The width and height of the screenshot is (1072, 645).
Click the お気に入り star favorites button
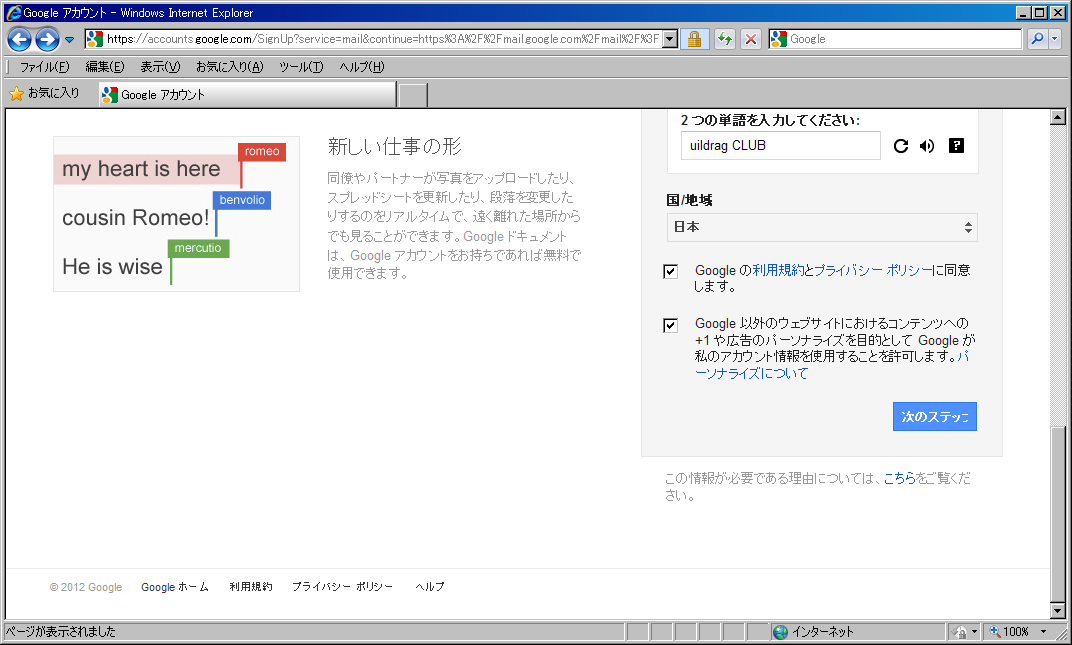[44, 93]
